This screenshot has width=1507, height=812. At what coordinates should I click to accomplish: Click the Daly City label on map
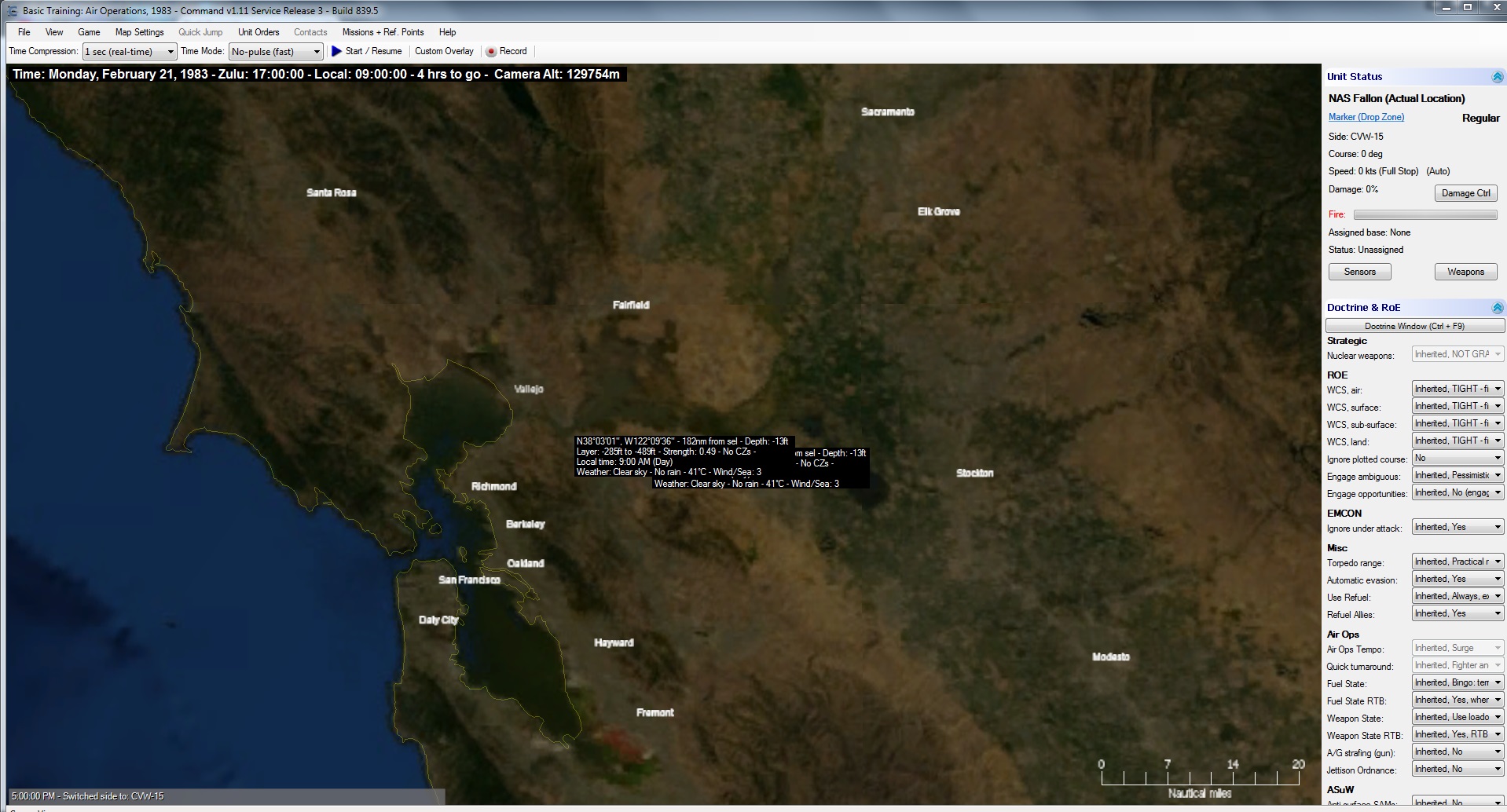click(438, 620)
